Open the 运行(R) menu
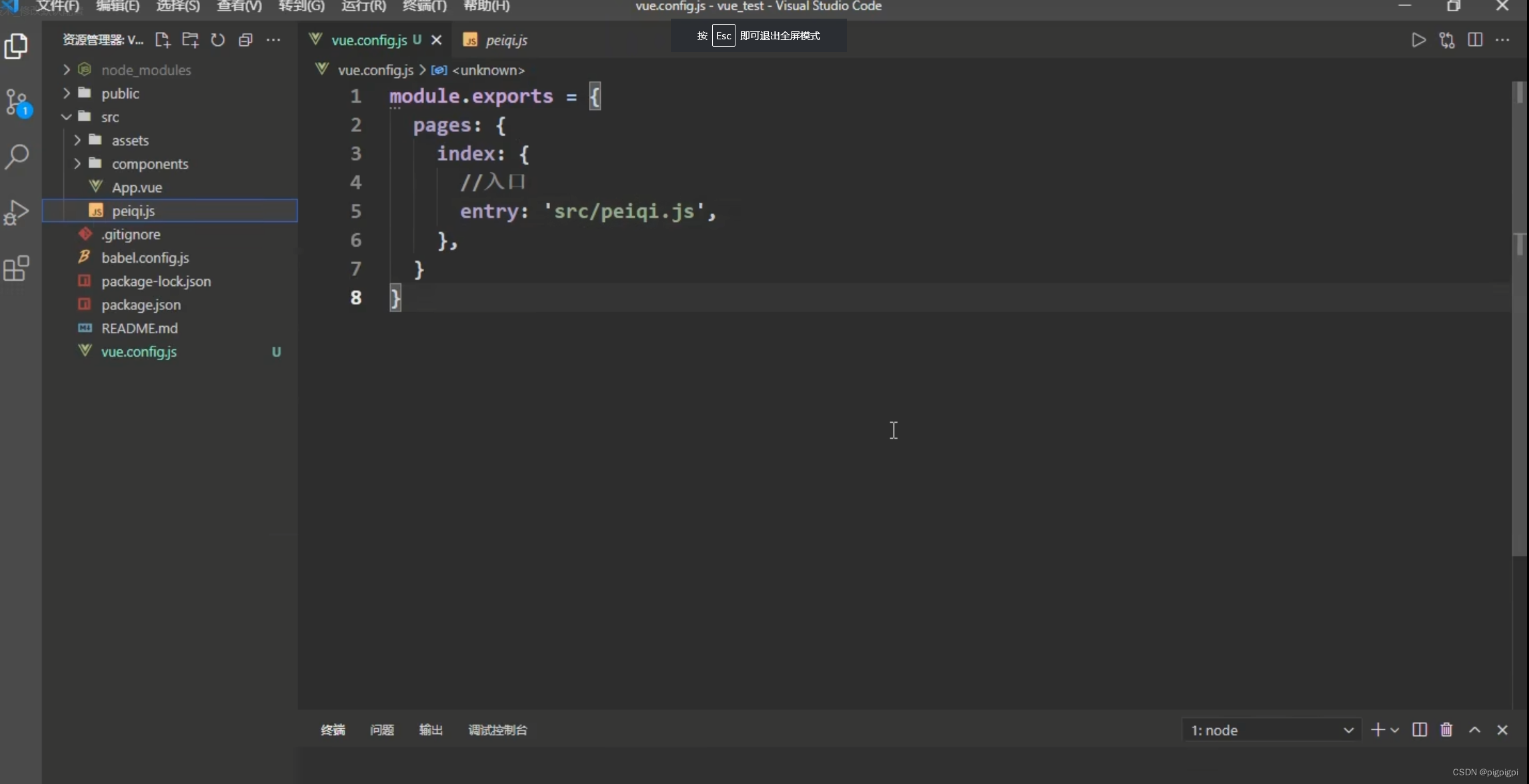This screenshot has width=1529, height=784. coord(363,6)
